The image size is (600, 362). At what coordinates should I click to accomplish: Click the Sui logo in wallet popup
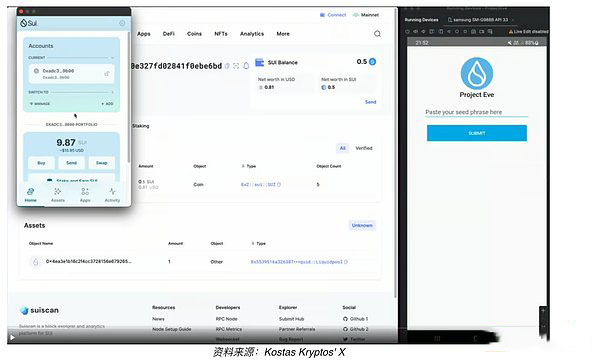tap(29, 23)
